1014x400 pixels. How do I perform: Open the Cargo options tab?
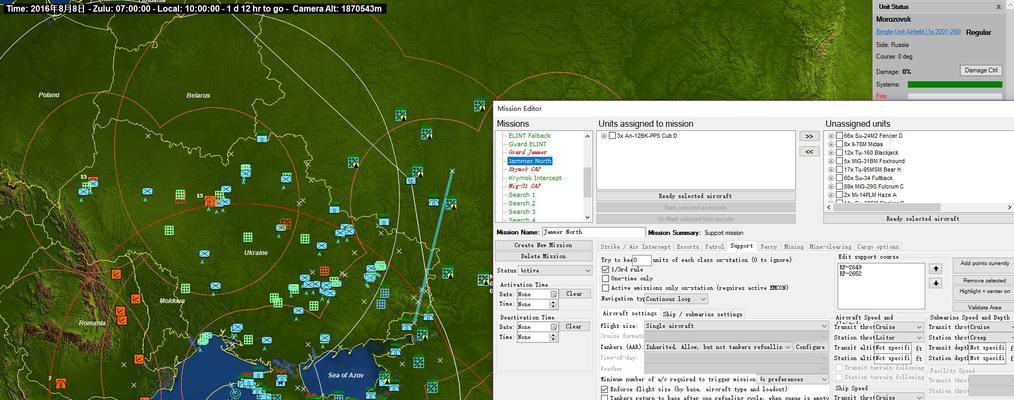878,247
